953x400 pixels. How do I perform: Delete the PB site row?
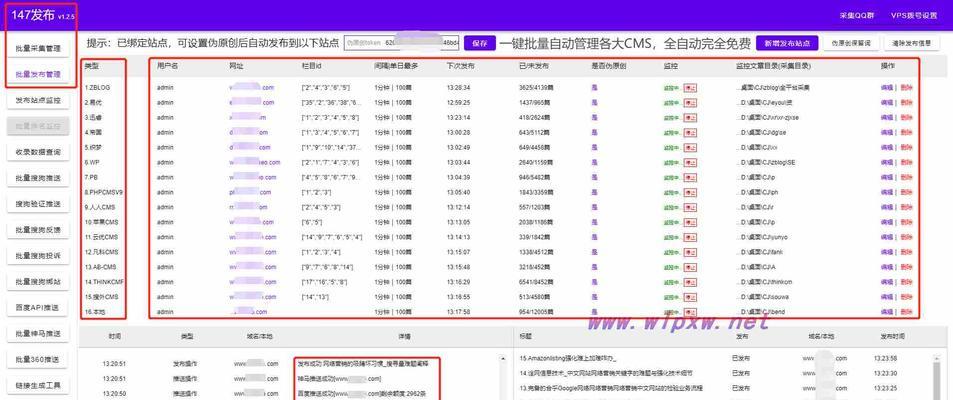click(x=906, y=178)
